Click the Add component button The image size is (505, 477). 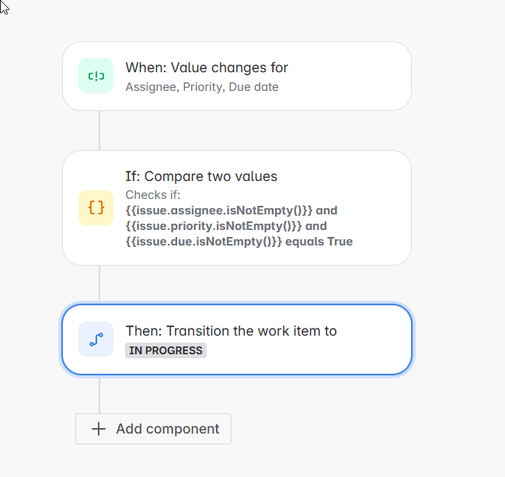[153, 429]
